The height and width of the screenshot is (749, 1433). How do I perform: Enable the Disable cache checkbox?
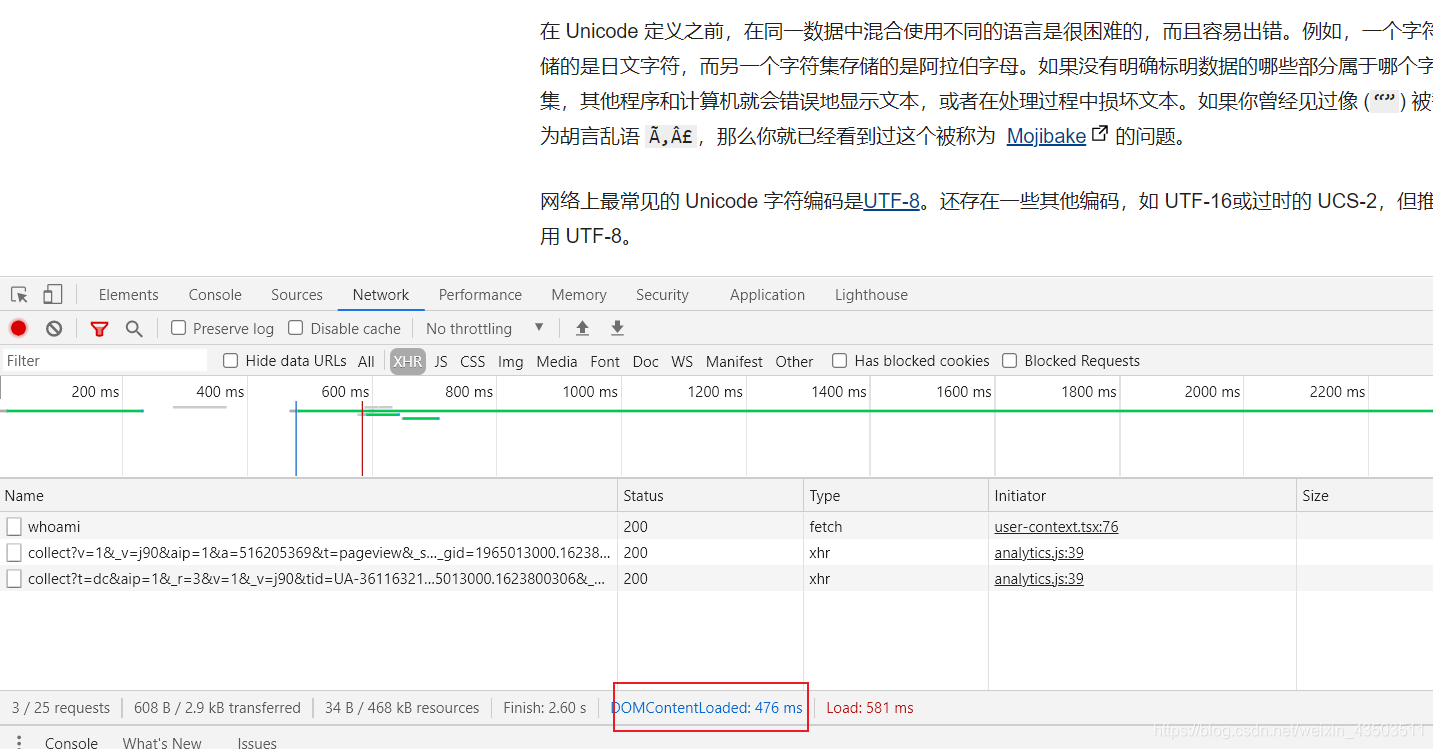(295, 328)
